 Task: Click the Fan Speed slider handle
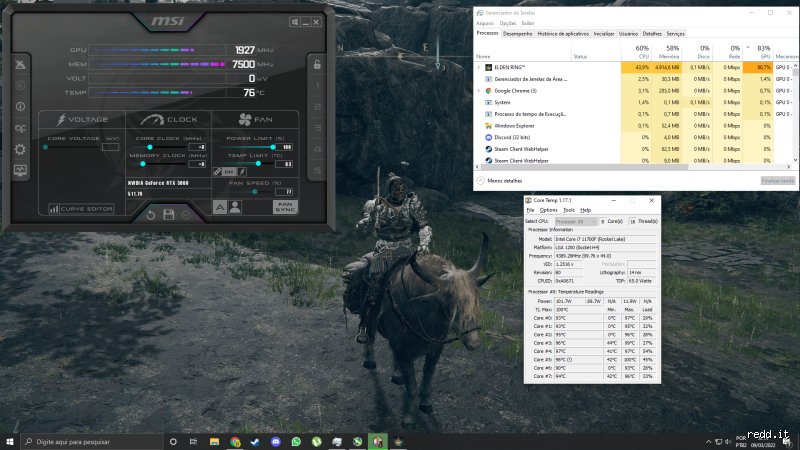255,192
